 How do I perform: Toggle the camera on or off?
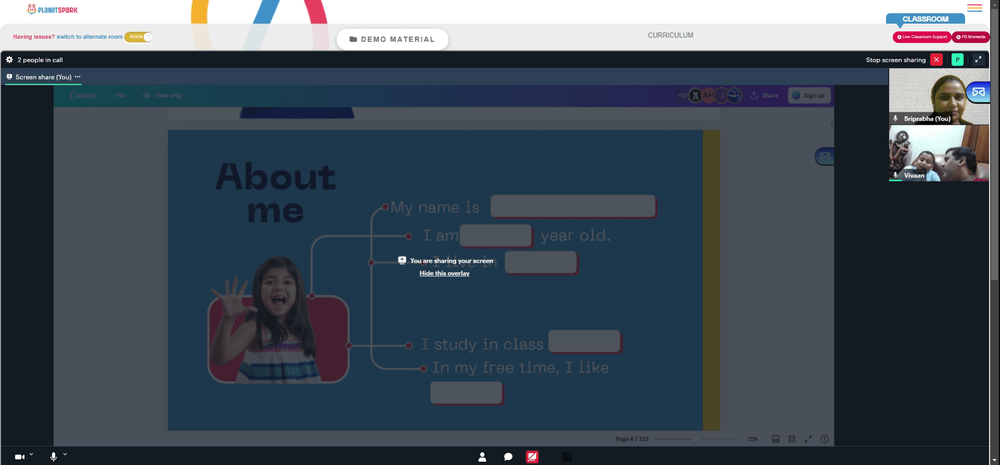click(19, 457)
